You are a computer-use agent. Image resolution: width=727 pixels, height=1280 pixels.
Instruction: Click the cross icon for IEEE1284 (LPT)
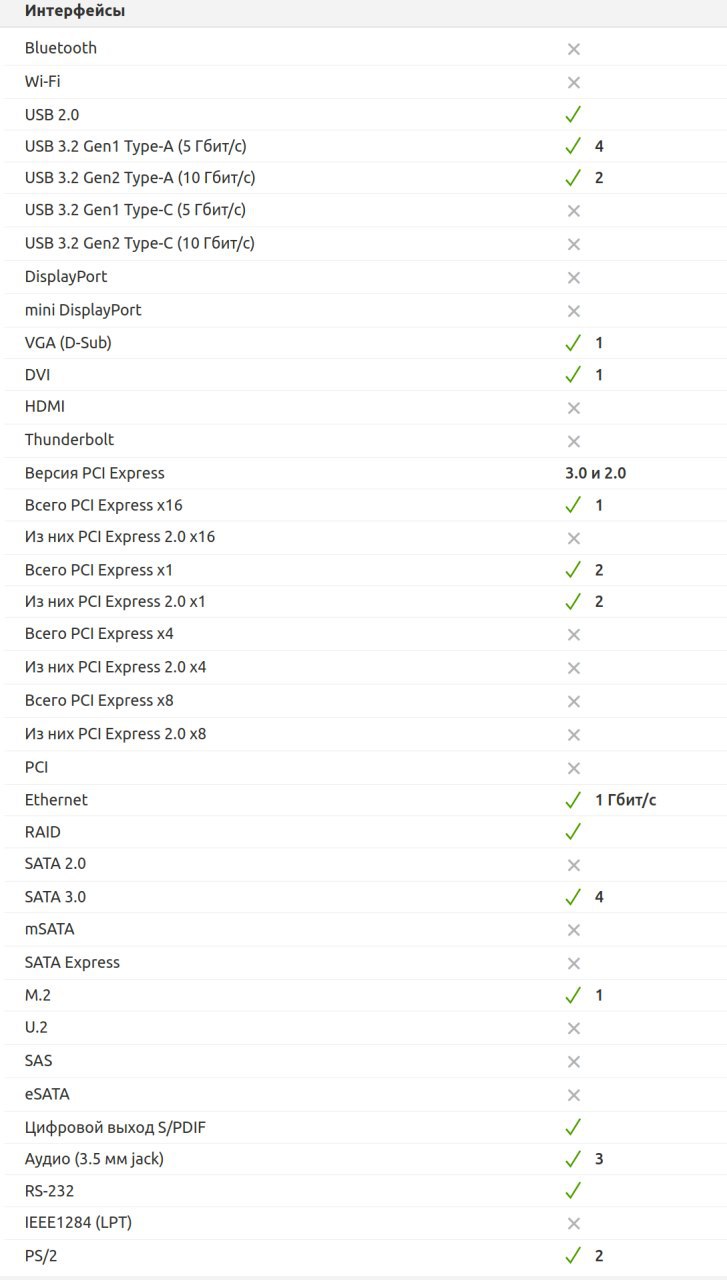click(x=574, y=1223)
